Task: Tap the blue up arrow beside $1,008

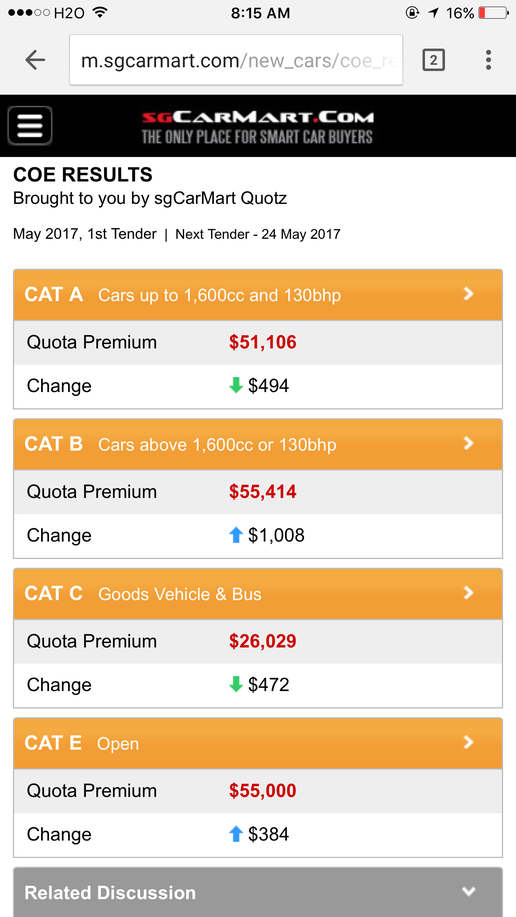Action: pos(236,535)
